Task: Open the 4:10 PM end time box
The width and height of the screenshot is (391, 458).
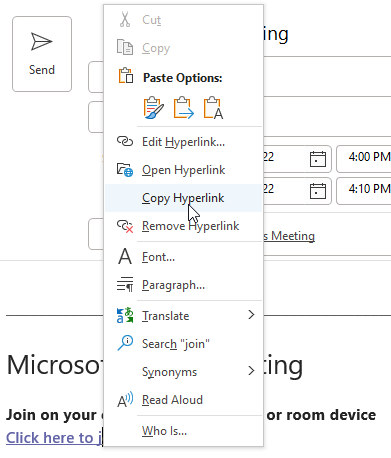Action: pyautogui.click(x=364, y=191)
